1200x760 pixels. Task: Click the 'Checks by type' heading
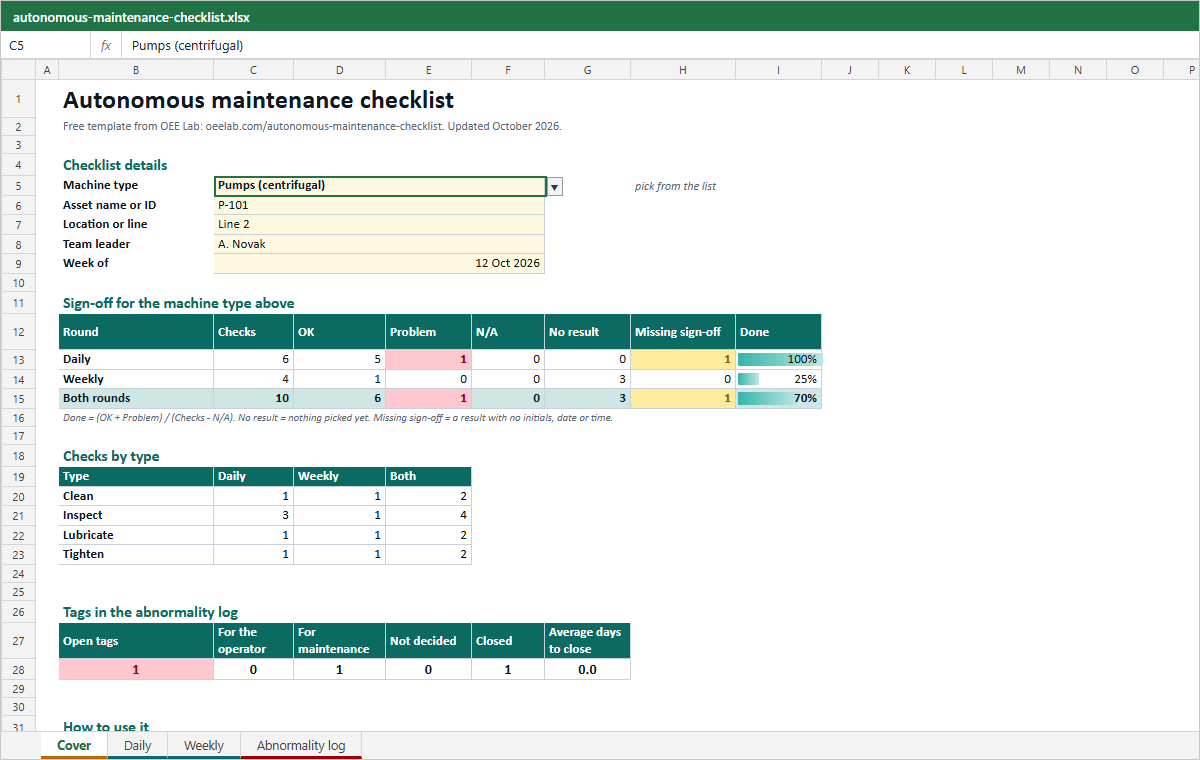[x=111, y=456]
